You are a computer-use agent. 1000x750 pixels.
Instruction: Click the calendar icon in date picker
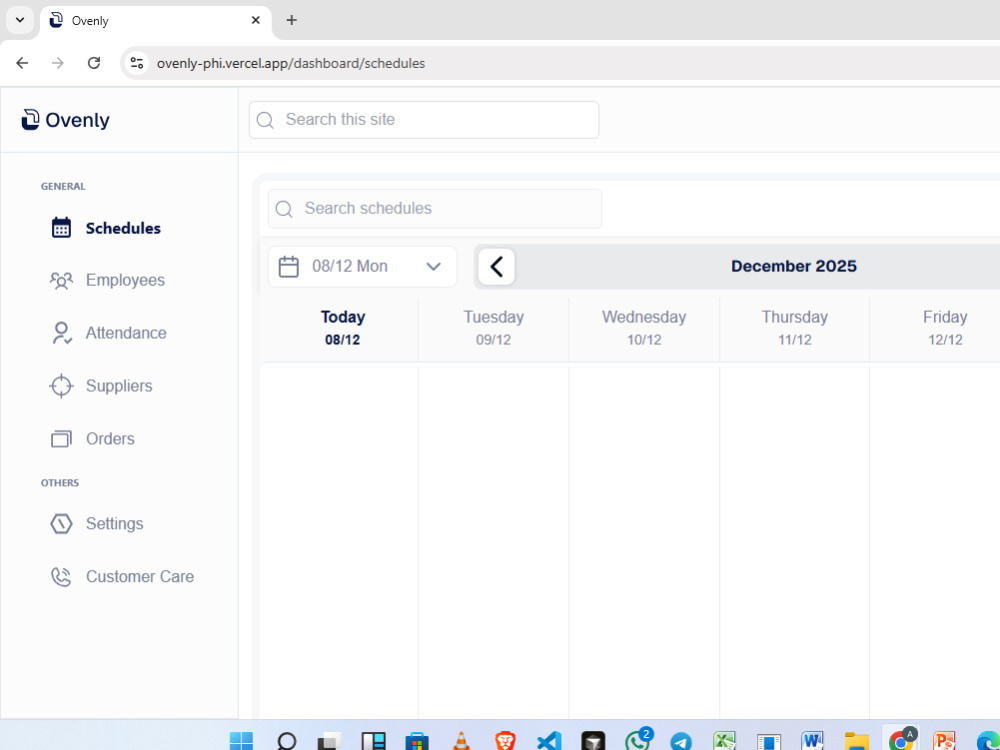[288, 267]
